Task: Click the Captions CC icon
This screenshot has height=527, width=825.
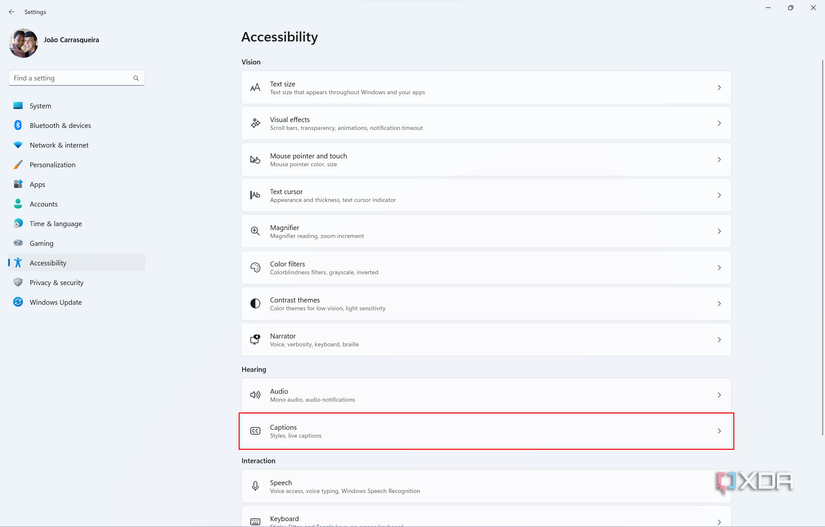Action: (255, 431)
